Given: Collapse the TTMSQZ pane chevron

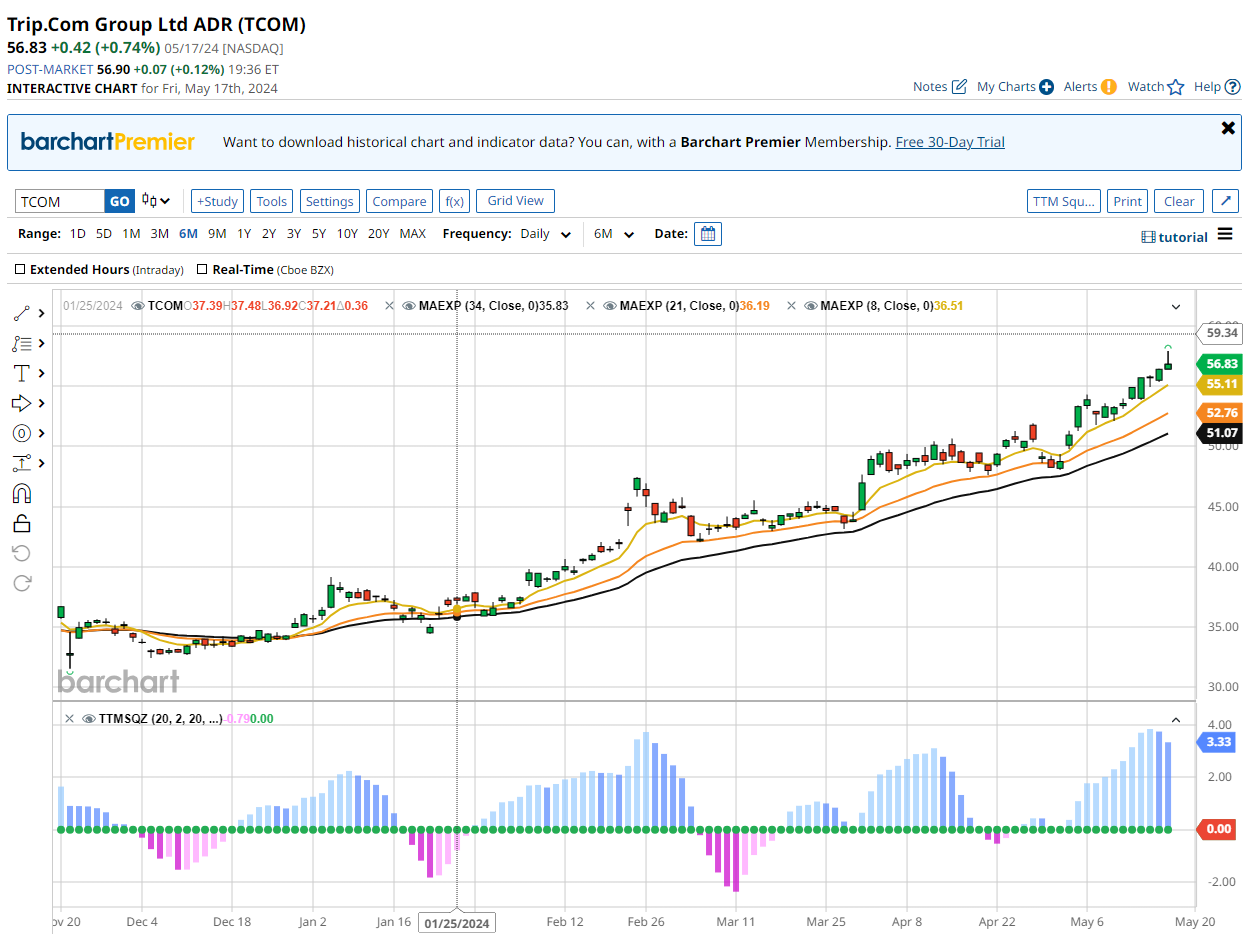Looking at the screenshot, I should tap(1176, 719).
